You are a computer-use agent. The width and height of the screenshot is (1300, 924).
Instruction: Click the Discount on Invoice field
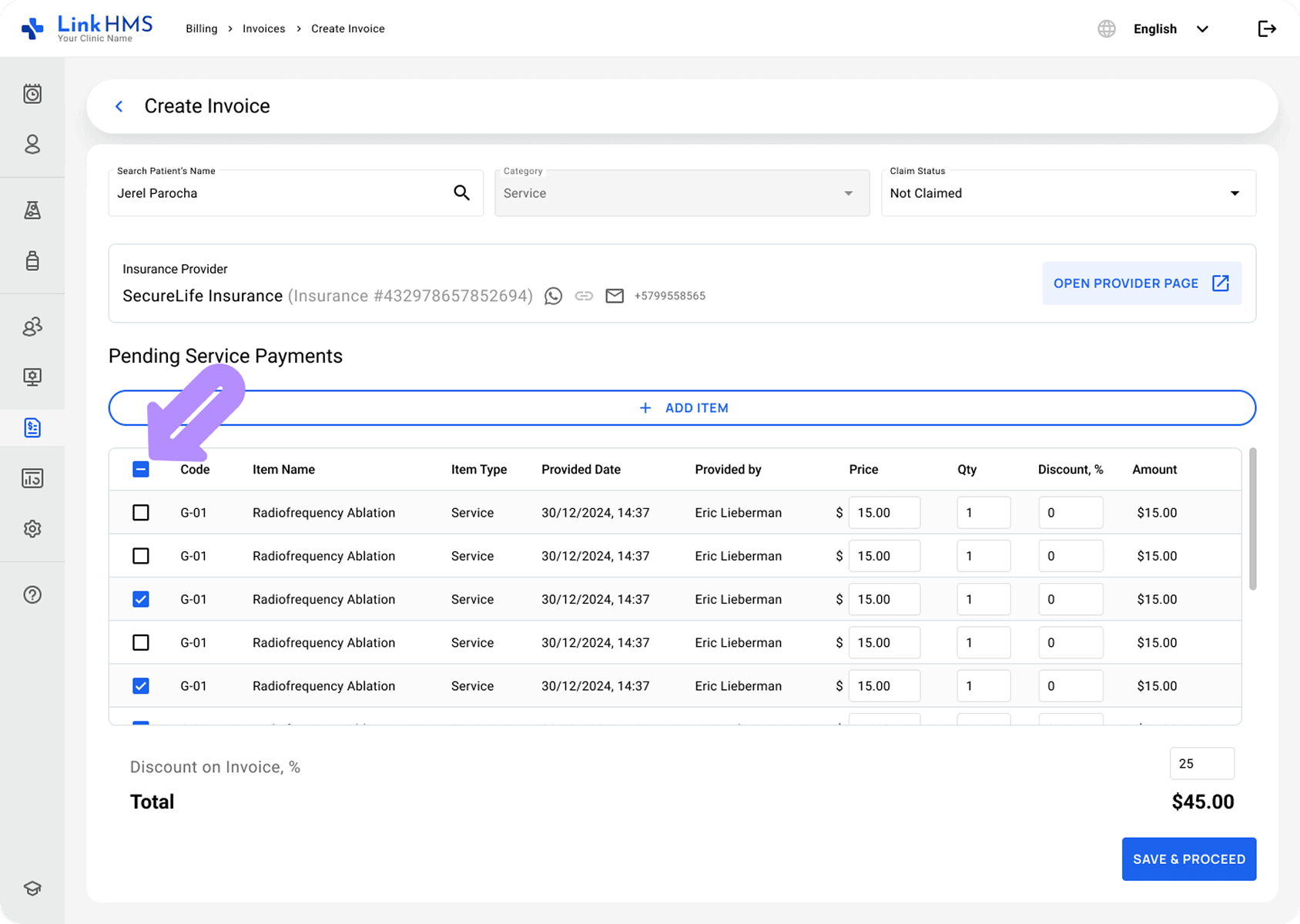[1201, 763]
